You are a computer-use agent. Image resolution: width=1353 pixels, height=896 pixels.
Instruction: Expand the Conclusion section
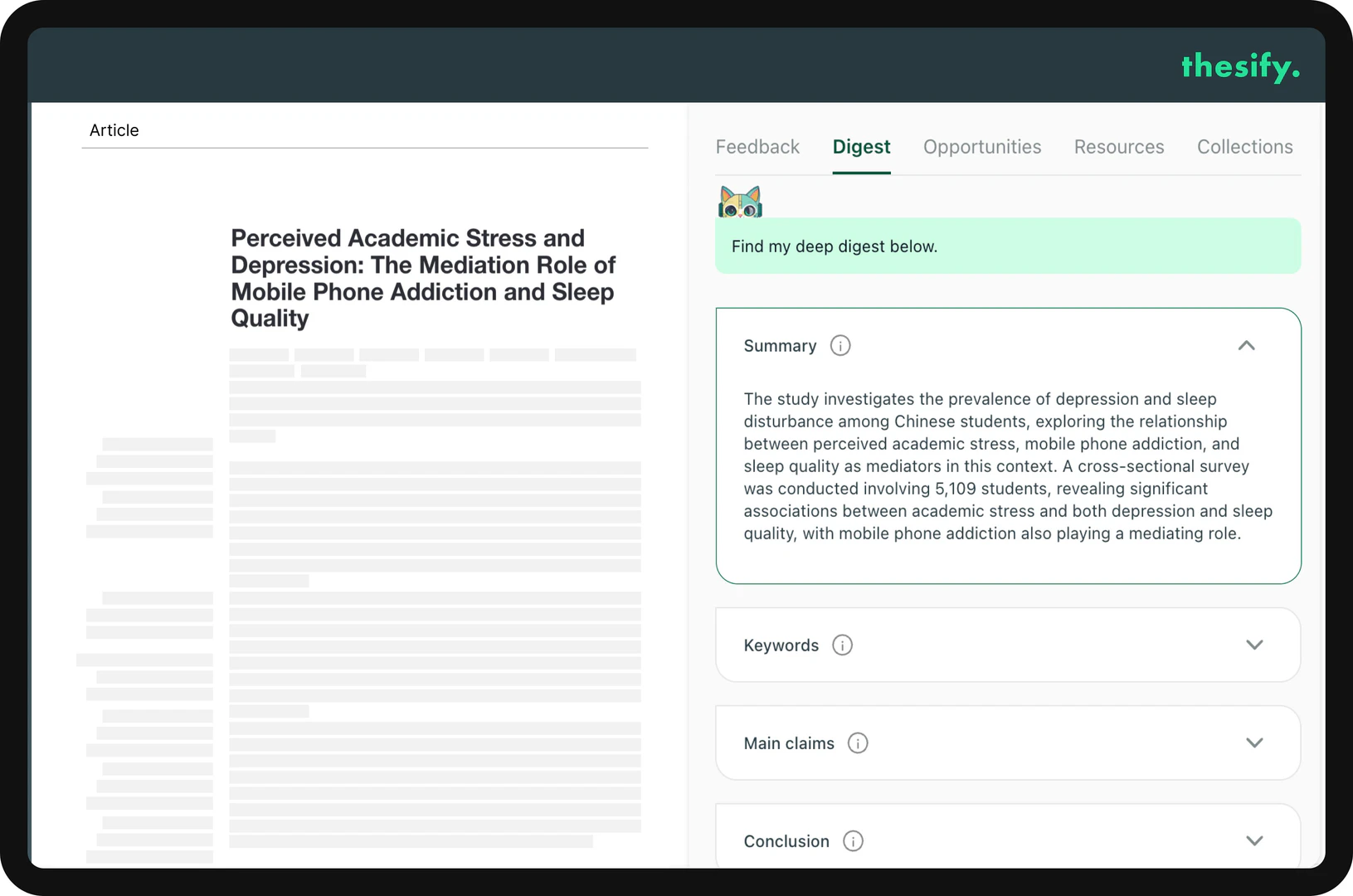(1253, 840)
